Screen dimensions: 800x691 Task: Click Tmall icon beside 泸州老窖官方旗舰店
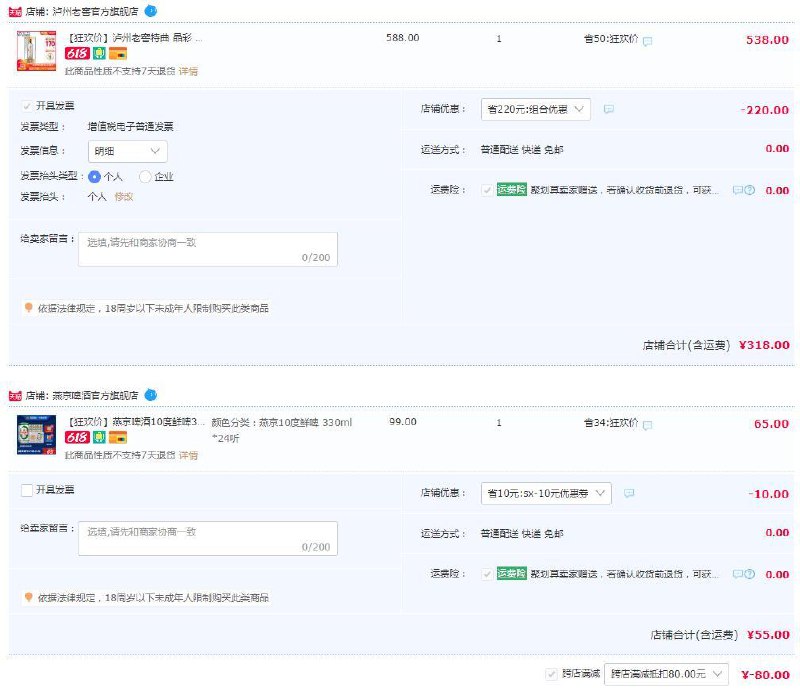pos(15,11)
